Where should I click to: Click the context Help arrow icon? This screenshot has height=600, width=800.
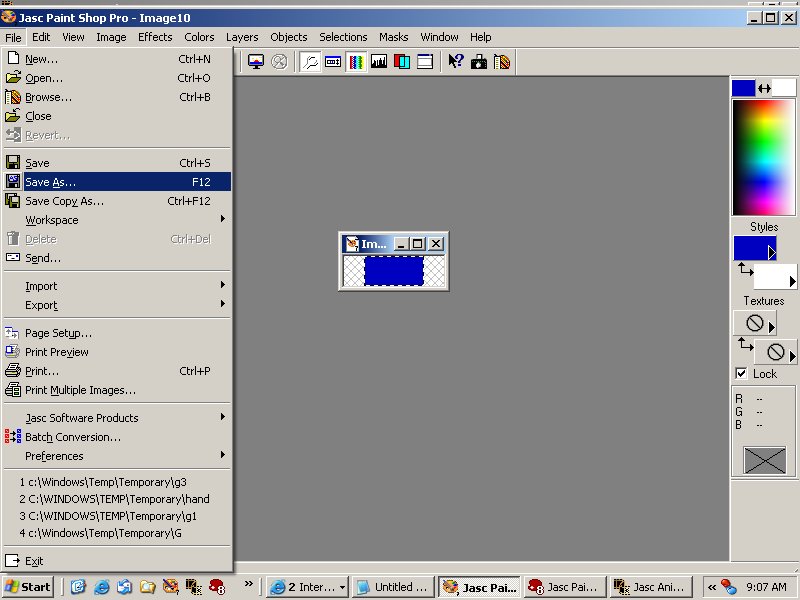(x=456, y=62)
